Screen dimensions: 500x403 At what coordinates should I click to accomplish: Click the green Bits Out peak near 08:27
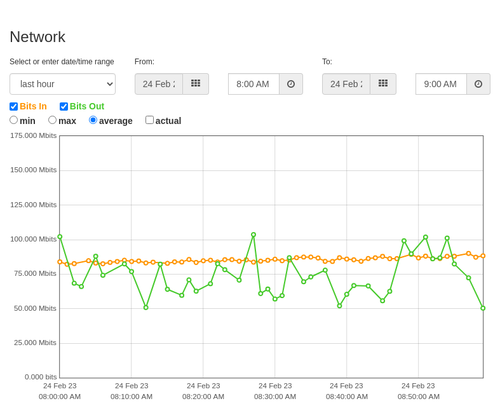point(253,235)
